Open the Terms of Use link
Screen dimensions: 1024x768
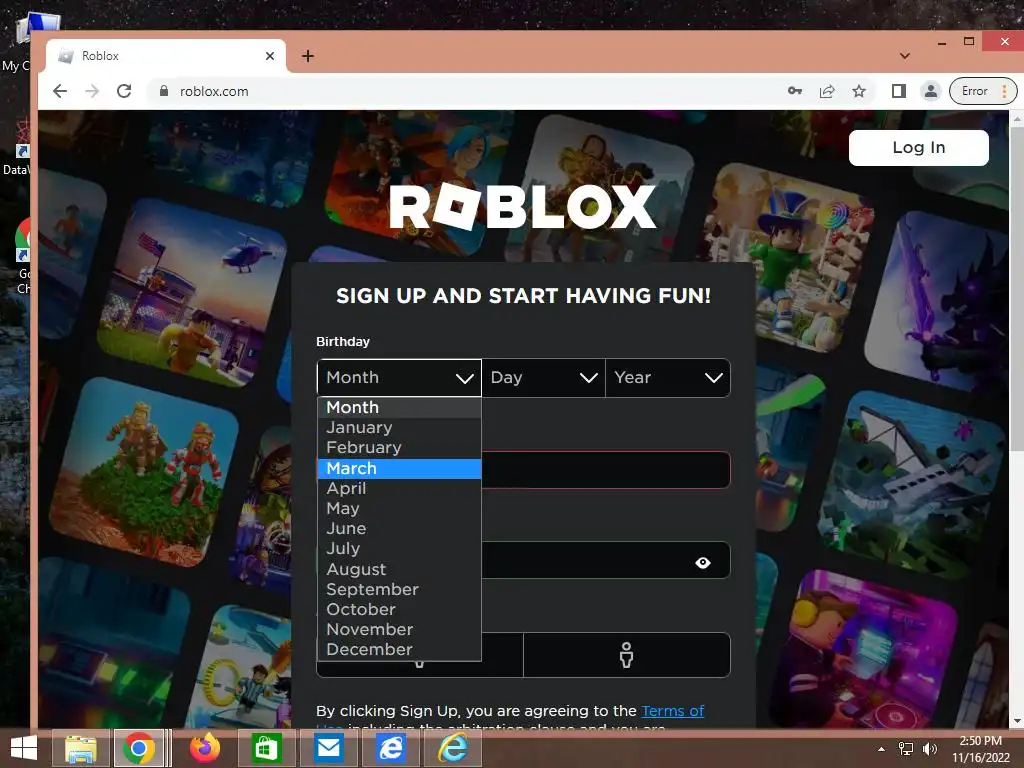(673, 711)
